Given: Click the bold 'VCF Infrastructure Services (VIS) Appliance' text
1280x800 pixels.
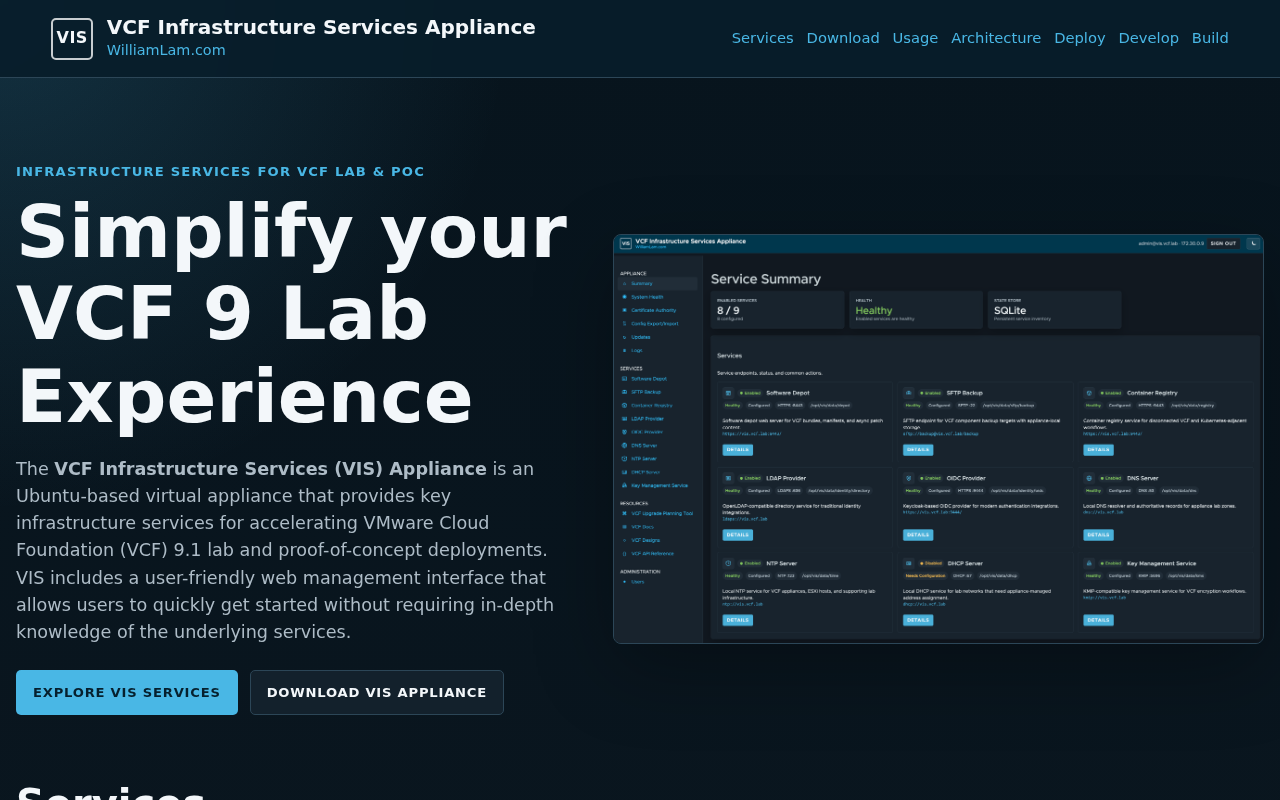Looking at the screenshot, I should [x=270, y=469].
